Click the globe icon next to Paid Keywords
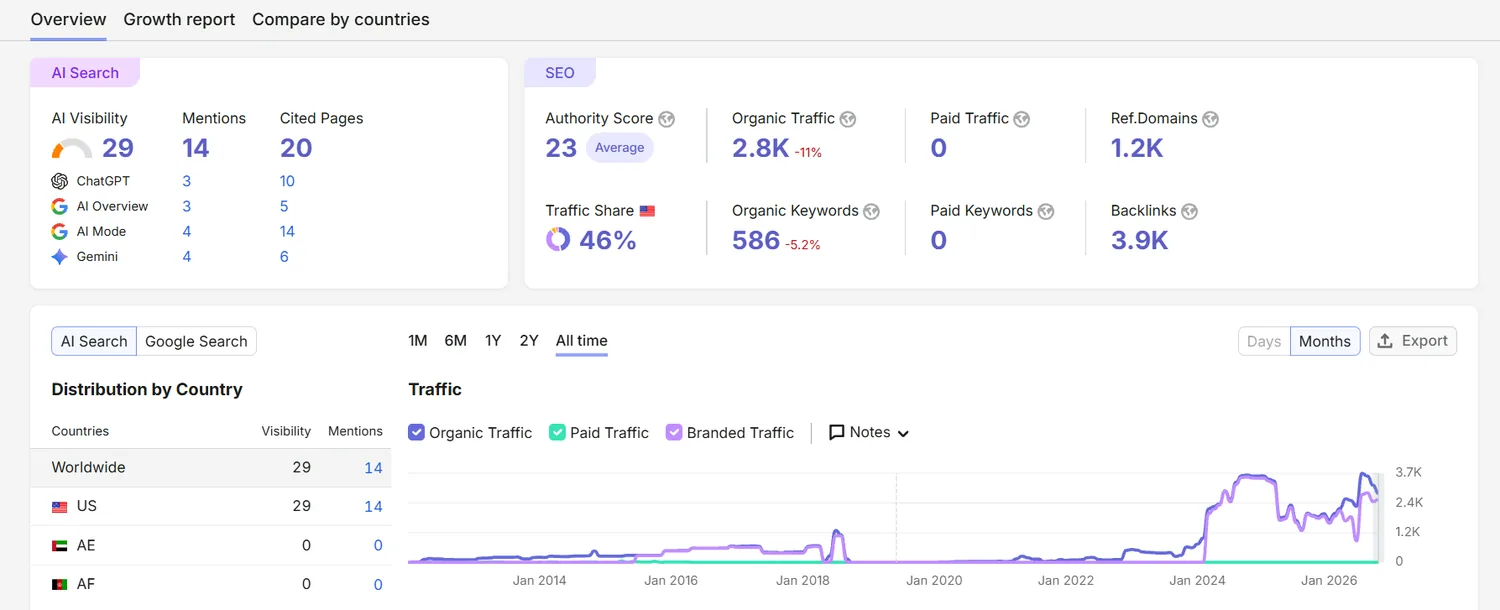Screen dimensions: 1500x610 point(1046,211)
